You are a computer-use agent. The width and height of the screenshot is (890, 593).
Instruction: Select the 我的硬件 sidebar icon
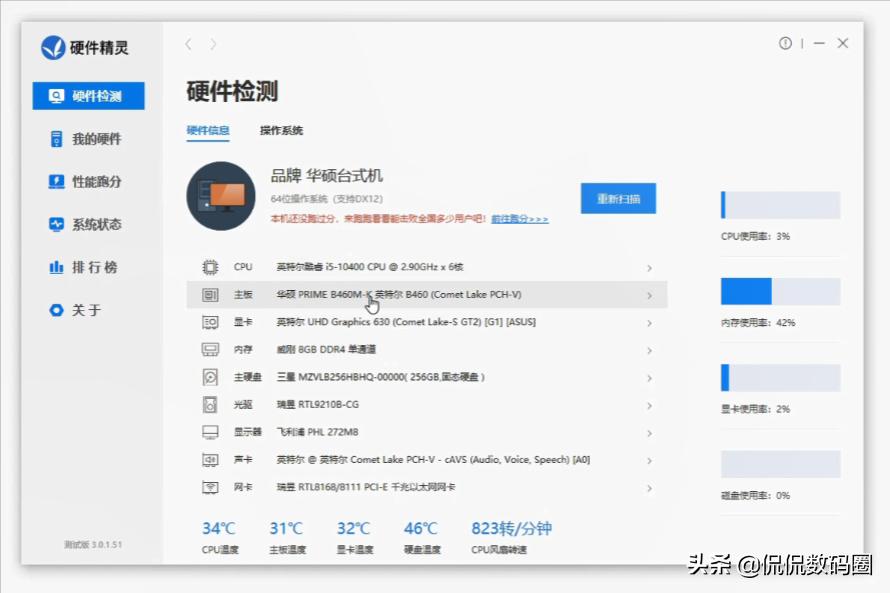tap(57, 138)
